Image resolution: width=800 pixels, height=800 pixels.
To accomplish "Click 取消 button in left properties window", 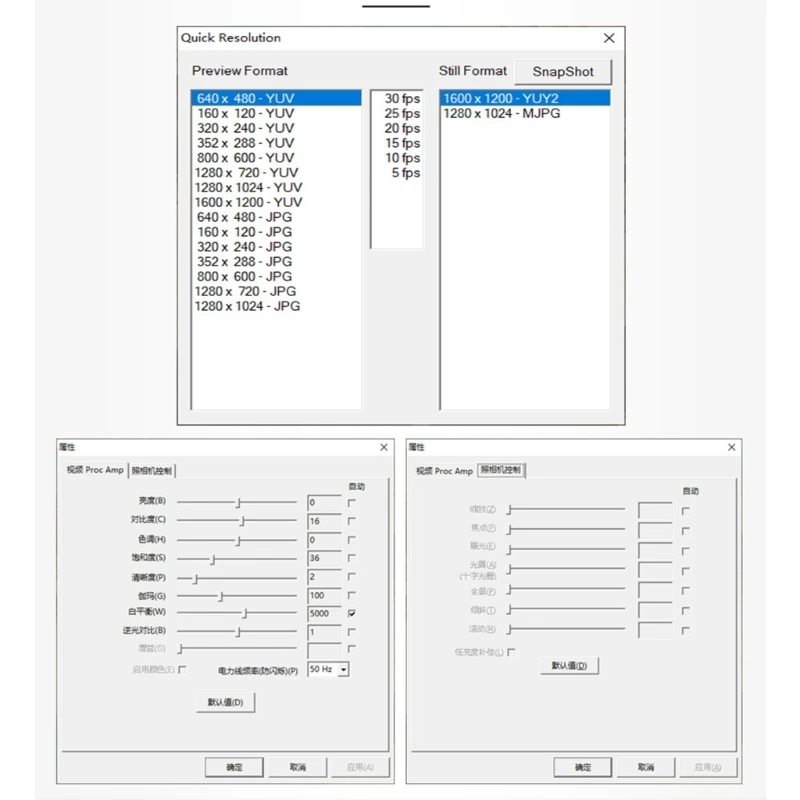I will (297, 767).
